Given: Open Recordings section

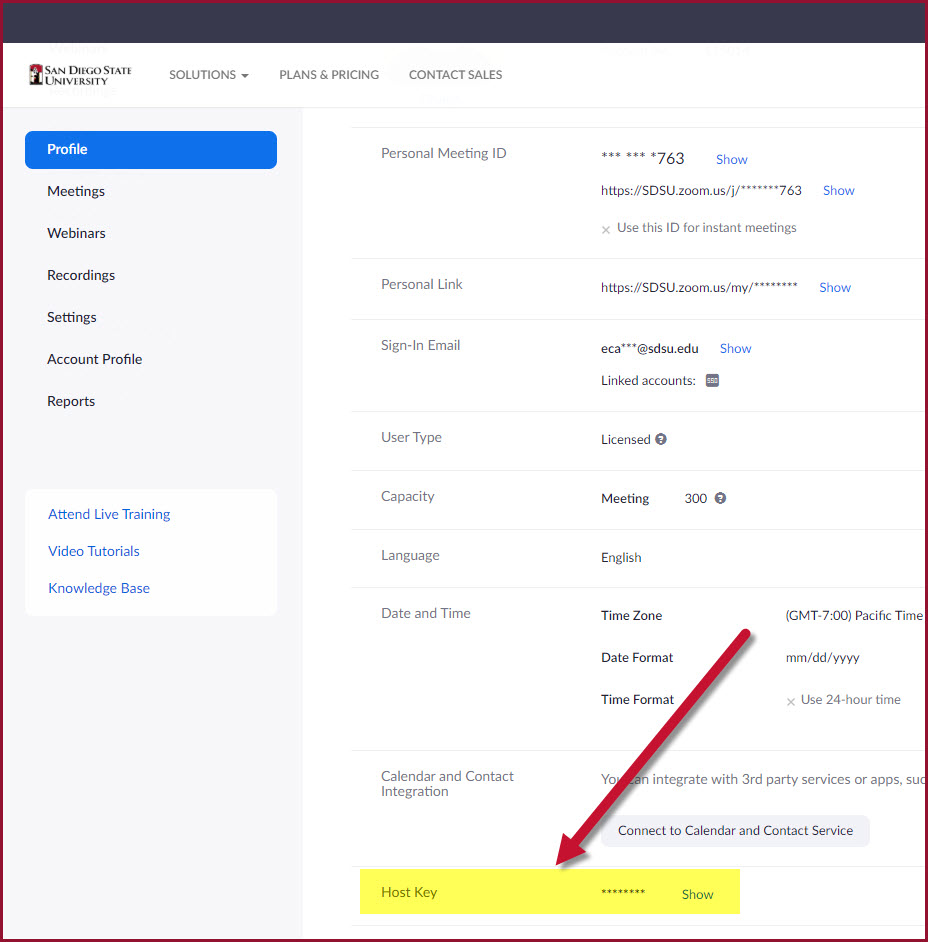Looking at the screenshot, I should 81,275.
